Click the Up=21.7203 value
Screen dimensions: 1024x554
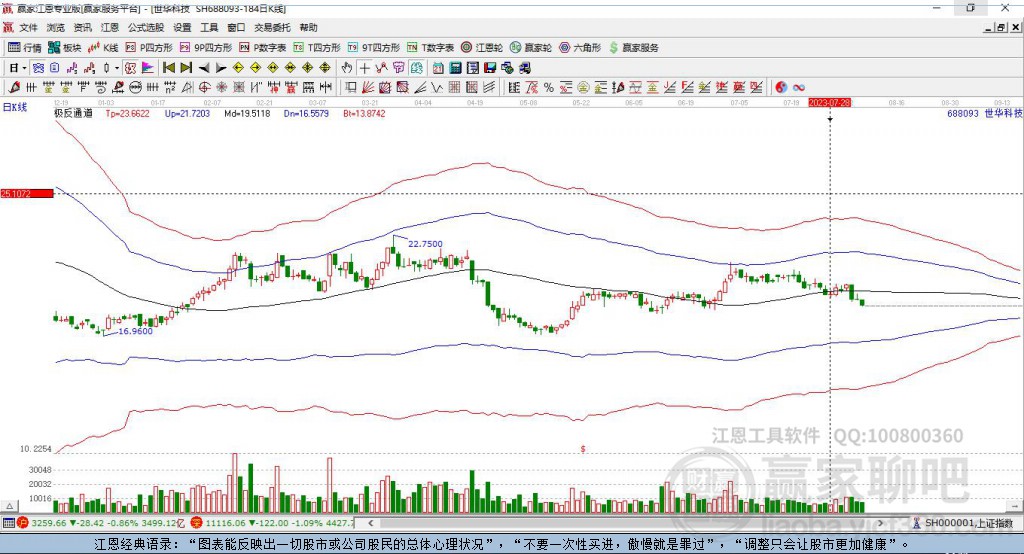pos(187,113)
